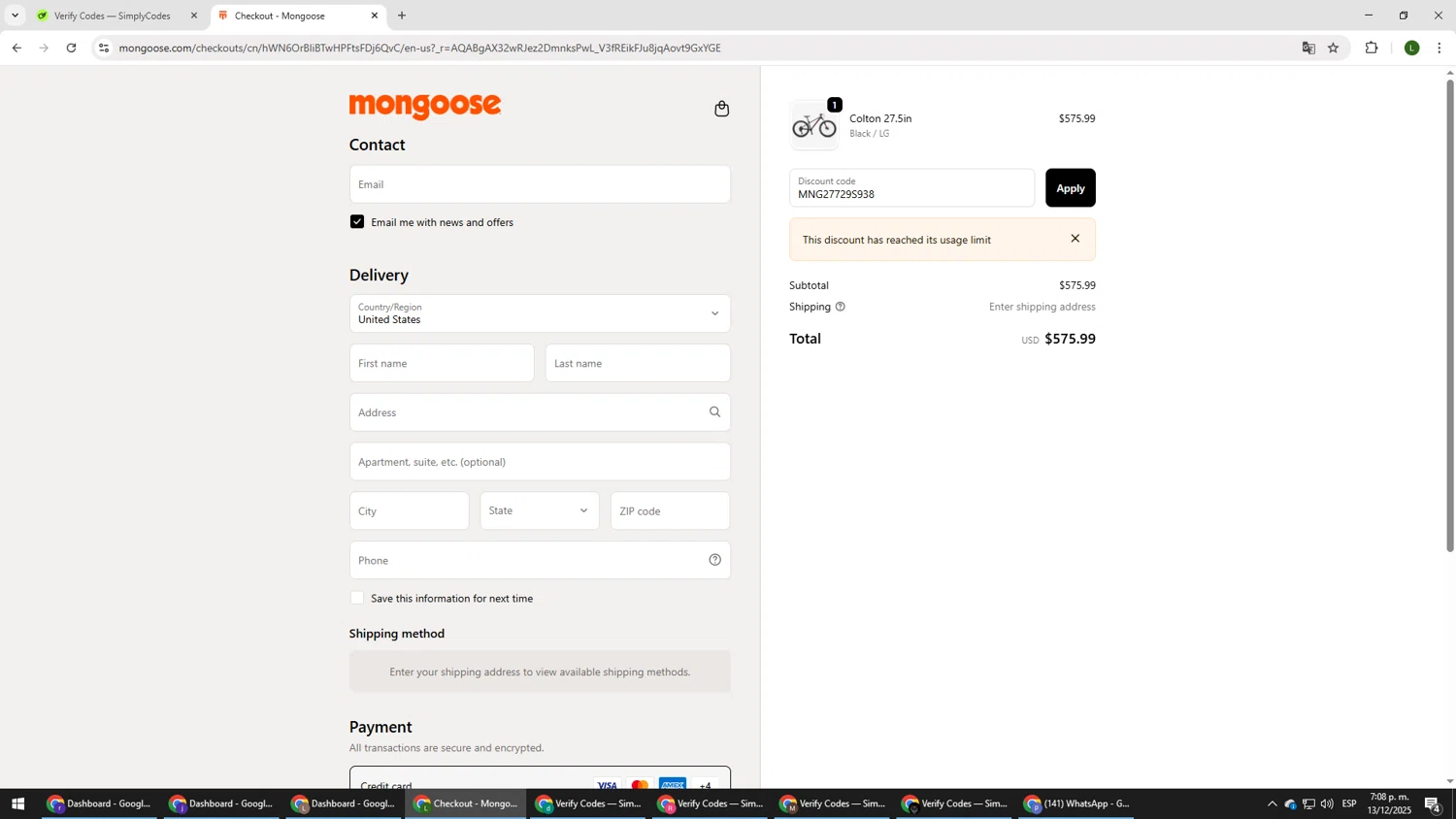Image resolution: width=1456 pixels, height=819 pixels.
Task: Open the Checkout - Mongoose taskbar item
Action: (x=466, y=804)
